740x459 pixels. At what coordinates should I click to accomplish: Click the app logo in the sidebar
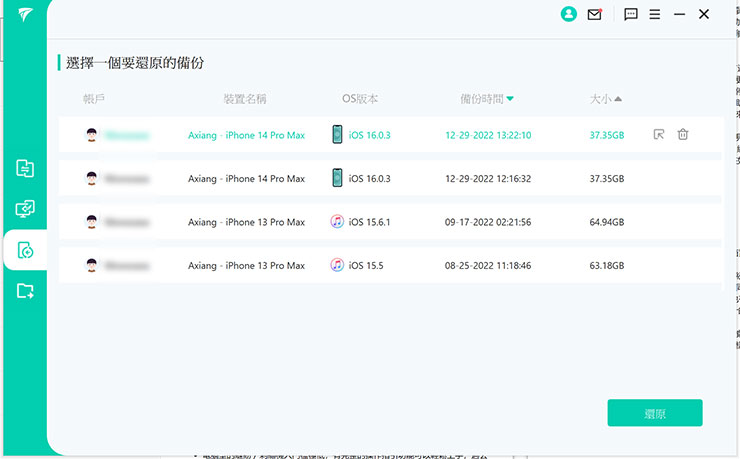[25, 15]
